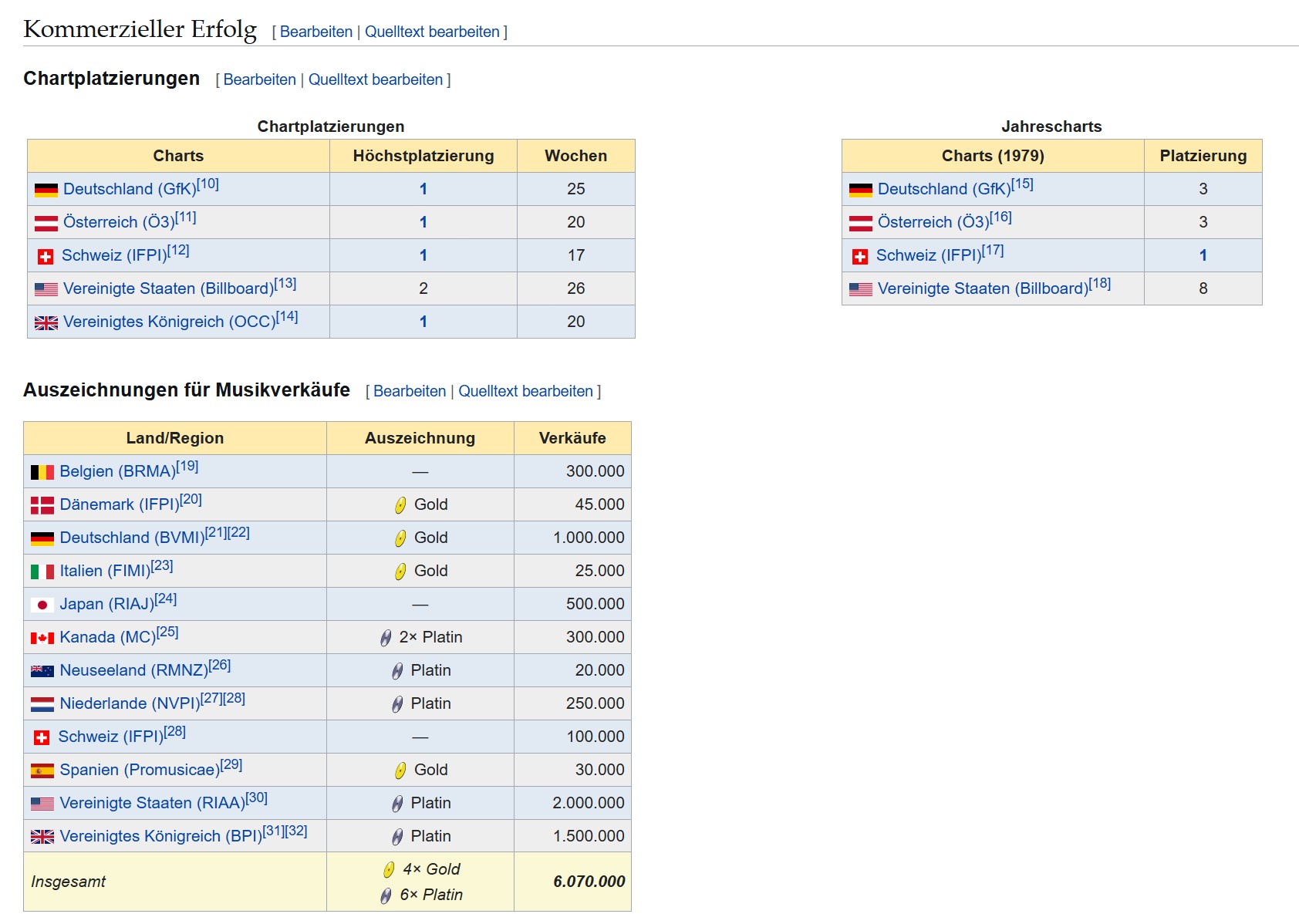Click the US flag icon beside Billboard[13]
The width and height of the screenshot is (1299, 924).
pyautogui.click(x=46, y=289)
